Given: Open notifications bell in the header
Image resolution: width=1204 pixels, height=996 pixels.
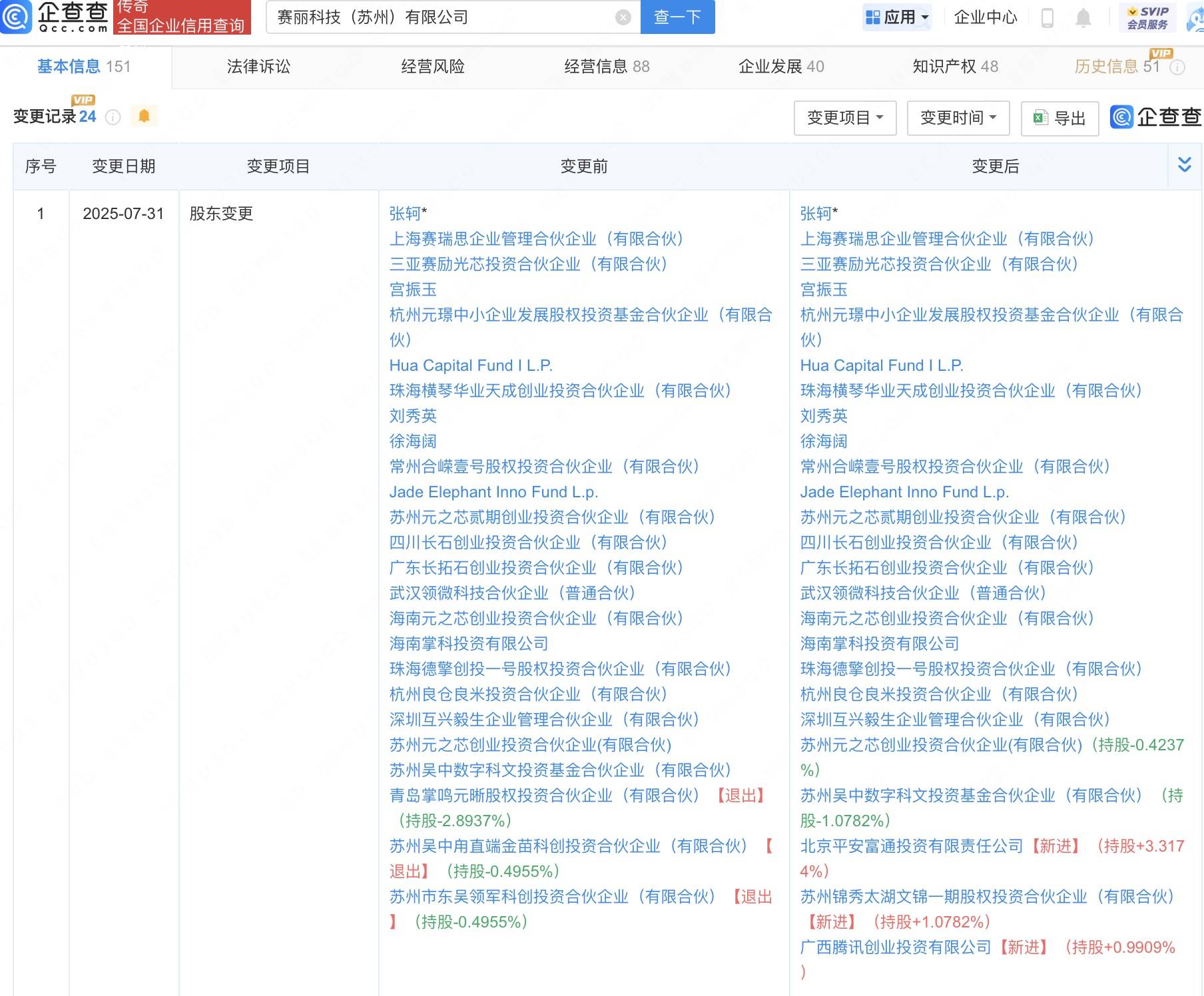Looking at the screenshot, I should click(x=1083, y=17).
